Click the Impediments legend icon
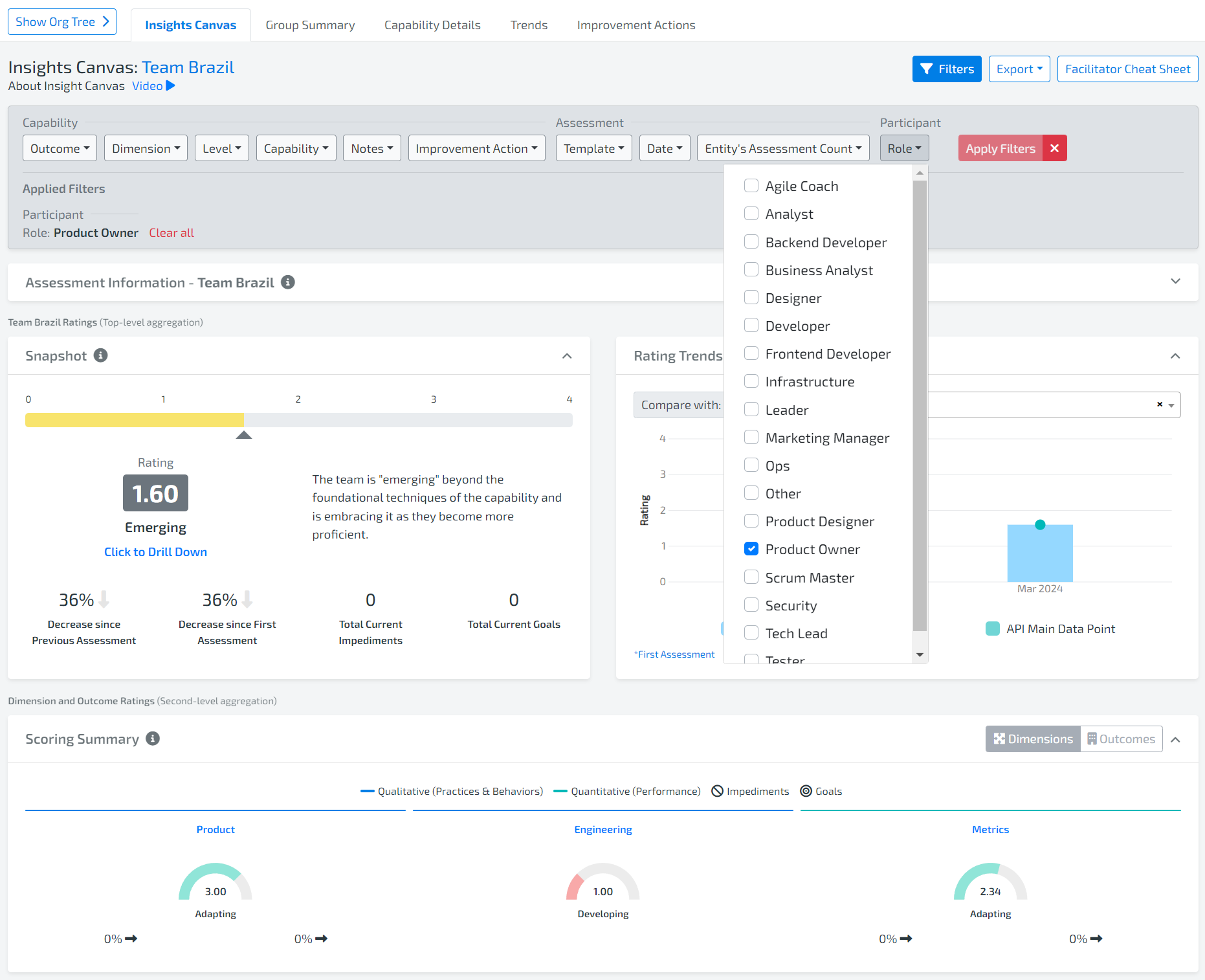Screen dimensions: 1205x980 [x=717, y=791]
